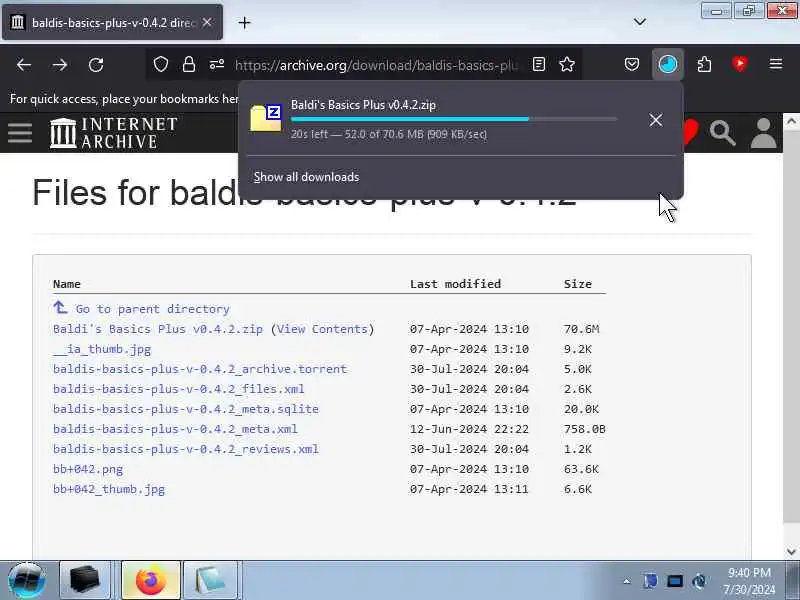Open baldis-basics-plus-v-0.4.2_reviews.xml link
Screen dimensions: 800x600
pyautogui.click(x=186, y=449)
